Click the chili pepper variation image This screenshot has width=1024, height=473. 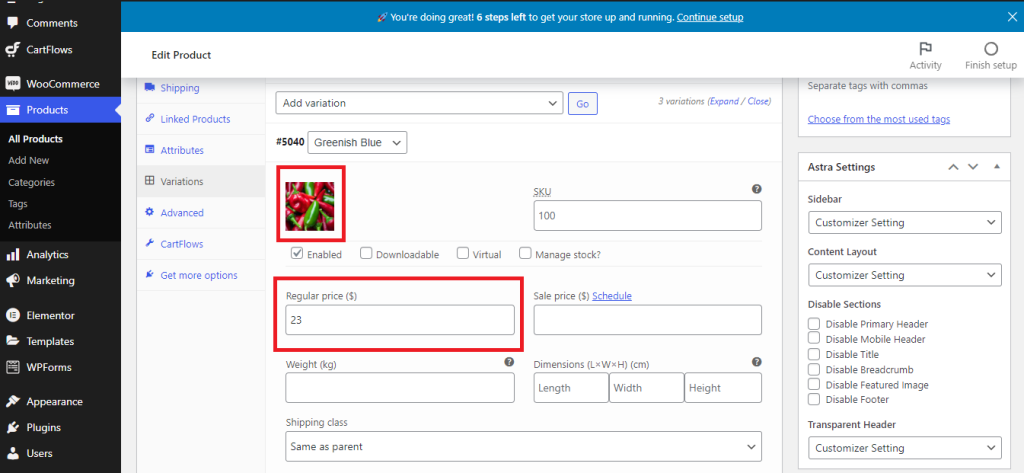[x=311, y=203]
